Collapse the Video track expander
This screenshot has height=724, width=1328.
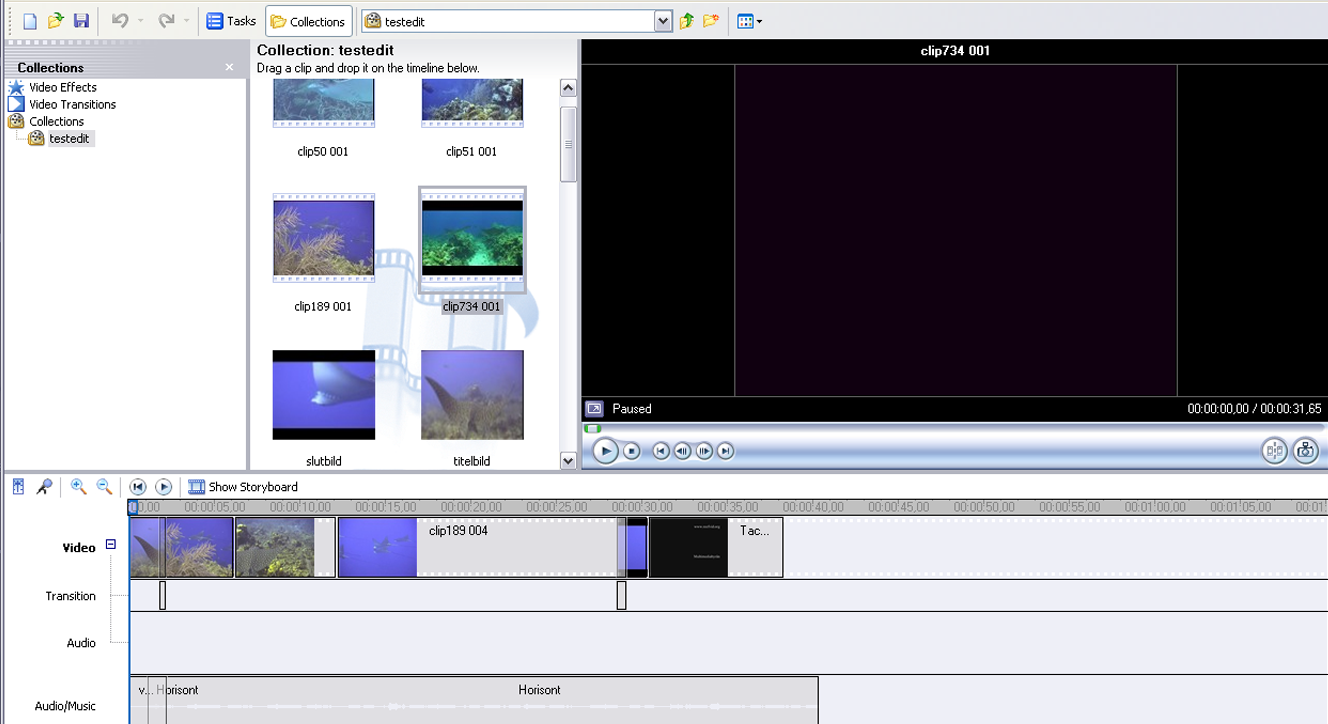(111, 545)
